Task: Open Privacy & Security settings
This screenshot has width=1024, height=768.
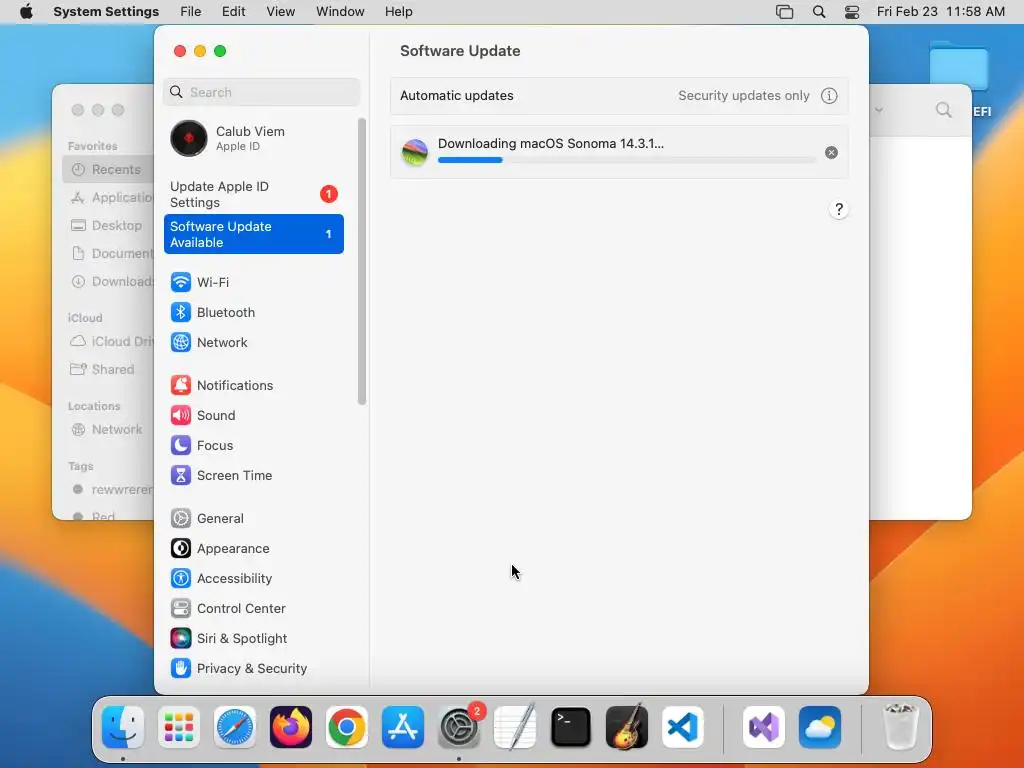Action: click(253, 669)
